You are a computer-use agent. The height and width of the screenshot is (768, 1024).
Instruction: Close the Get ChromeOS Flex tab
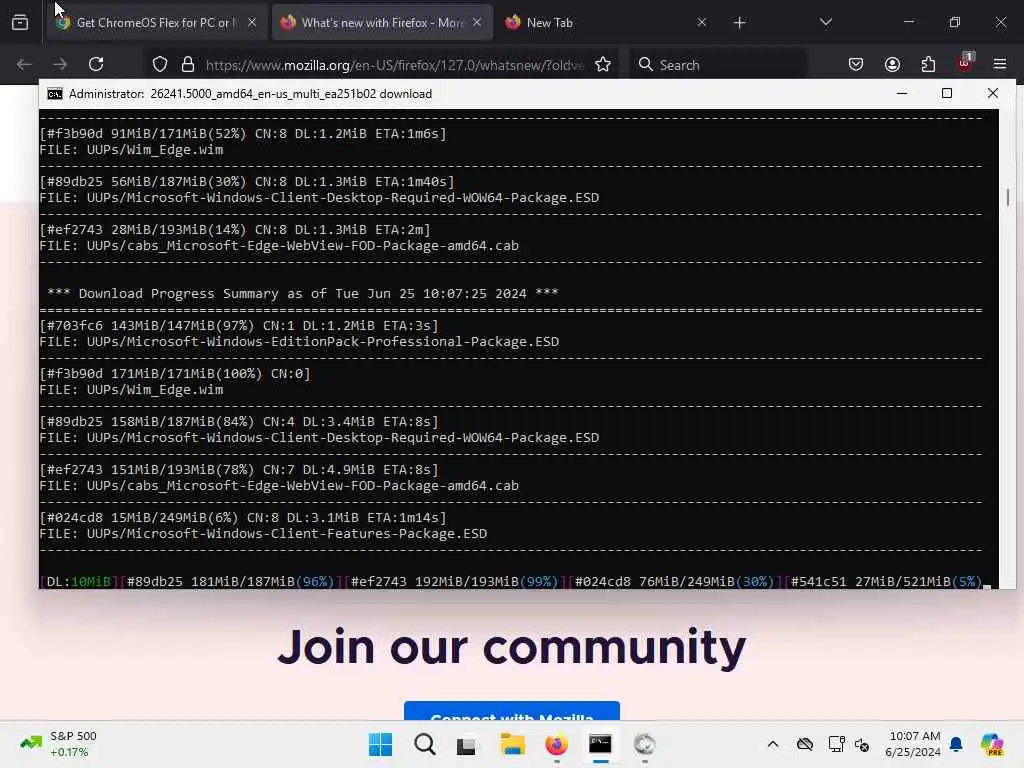coord(252,23)
